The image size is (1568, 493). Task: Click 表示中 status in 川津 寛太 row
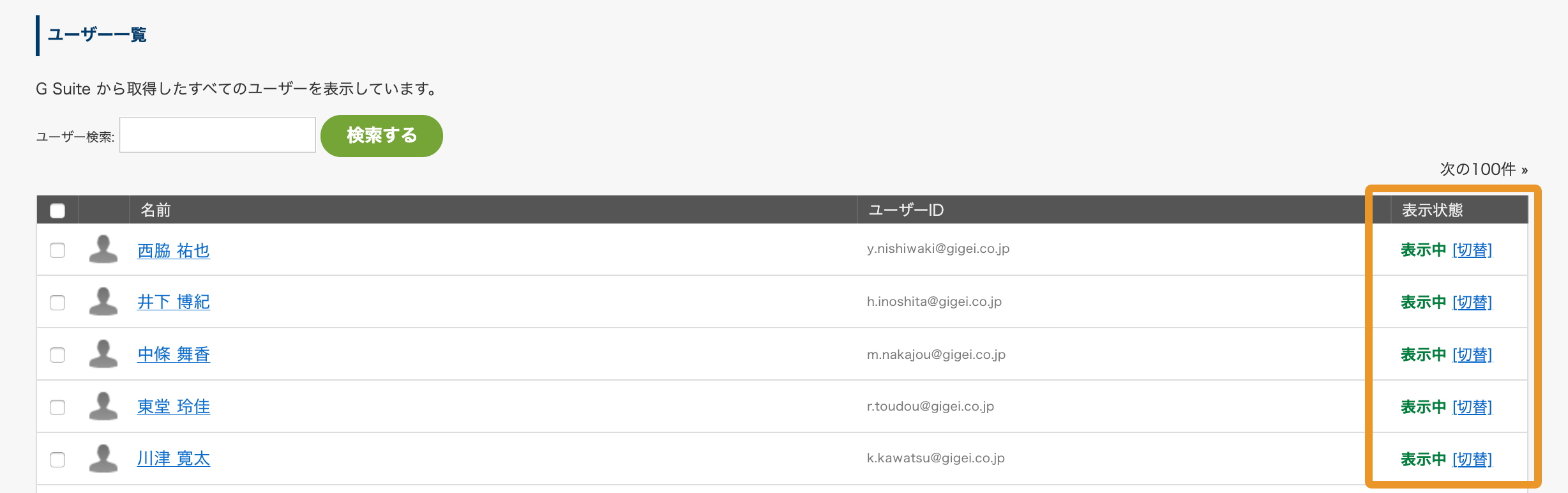(x=1423, y=459)
